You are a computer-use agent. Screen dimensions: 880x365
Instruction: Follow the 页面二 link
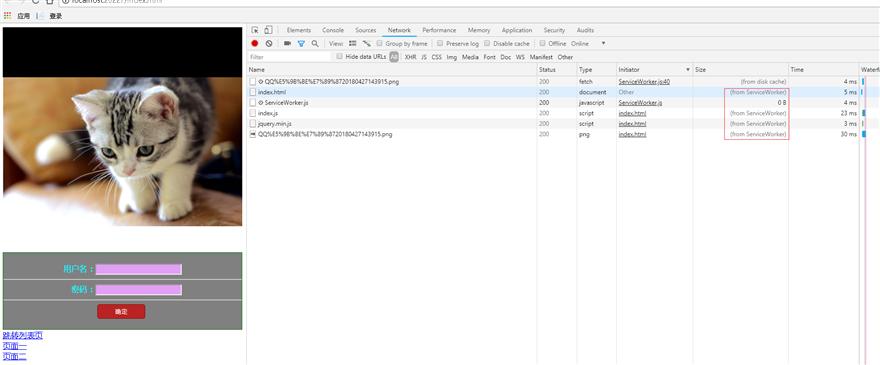point(15,356)
